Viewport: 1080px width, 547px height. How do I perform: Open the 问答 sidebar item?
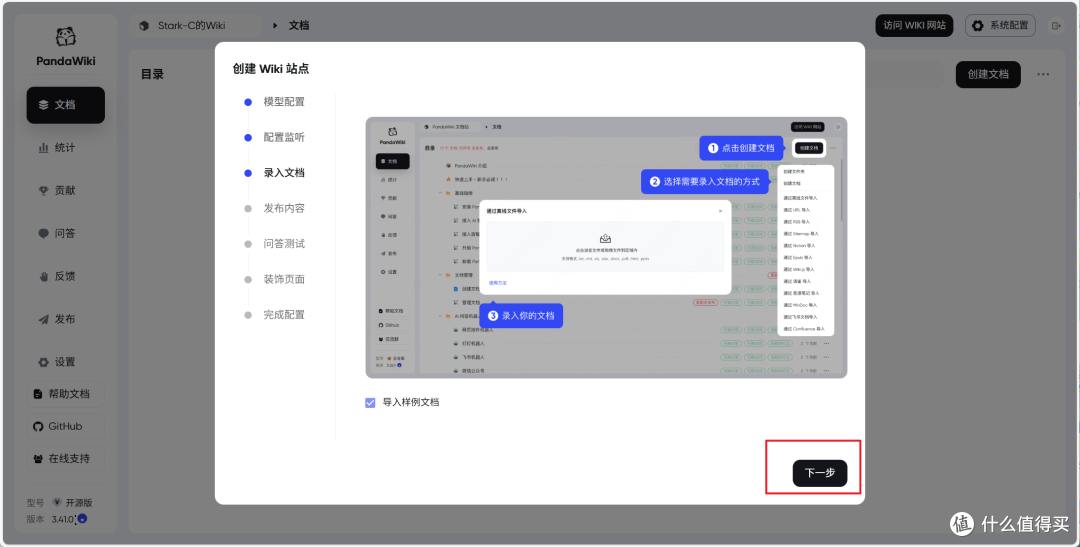[65, 233]
